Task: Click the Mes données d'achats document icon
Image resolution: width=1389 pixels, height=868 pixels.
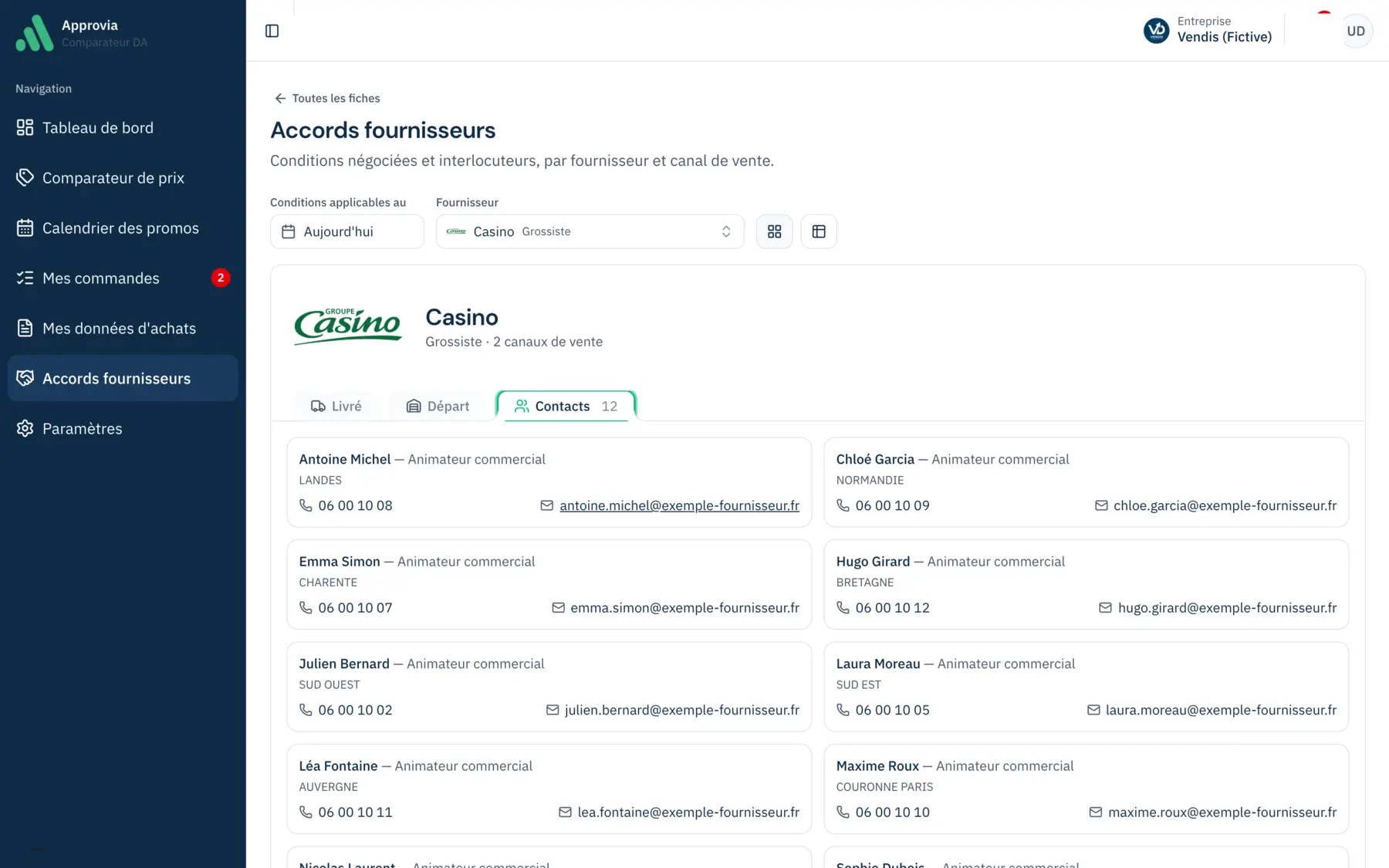Action: point(25,328)
